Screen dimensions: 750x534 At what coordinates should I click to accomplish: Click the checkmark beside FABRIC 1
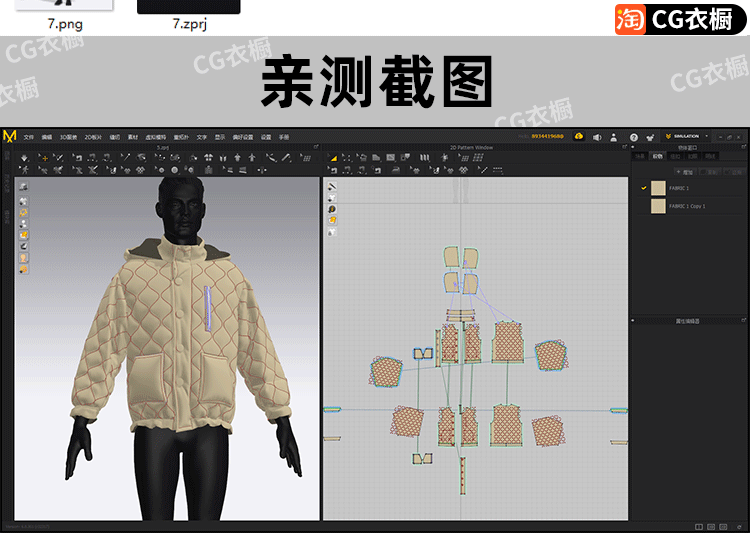[x=644, y=188]
